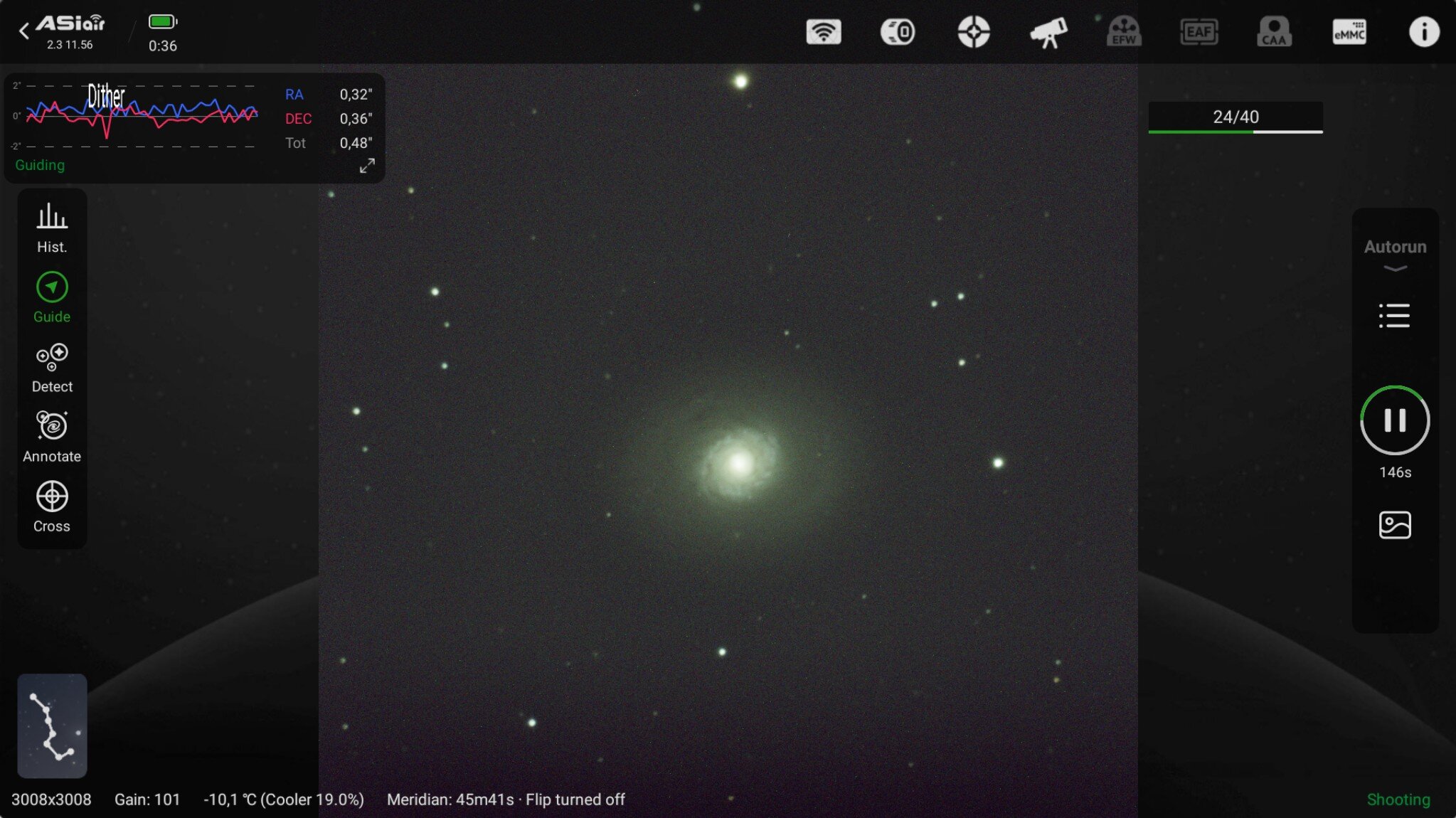Toggle the Histogram display
This screenshot has width=1456, height=818.
point(52,228)
